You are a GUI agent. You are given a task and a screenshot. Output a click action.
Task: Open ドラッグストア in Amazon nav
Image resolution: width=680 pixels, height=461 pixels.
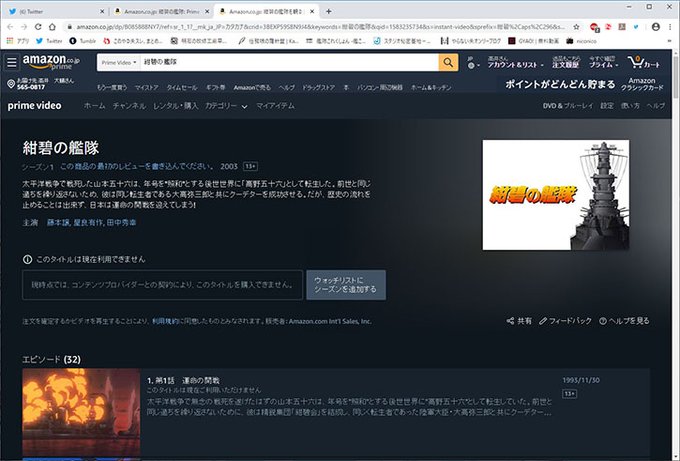pyautogui.click(x=318, y=88)
